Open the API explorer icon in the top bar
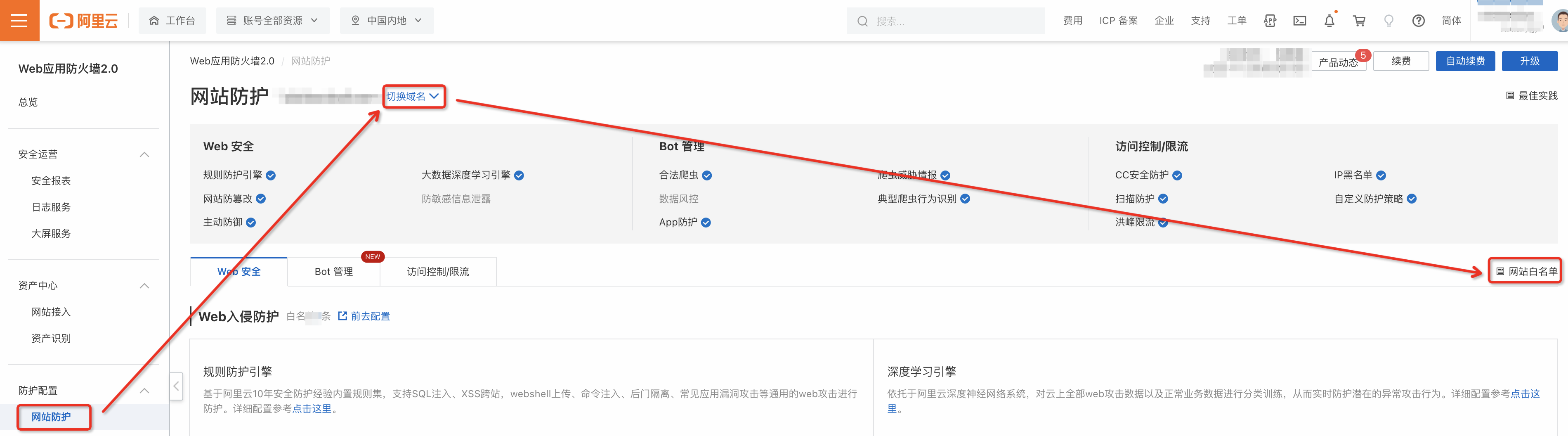Image resolution: width=1568 pixels, height=436 pixels. tap(1270, 21)
